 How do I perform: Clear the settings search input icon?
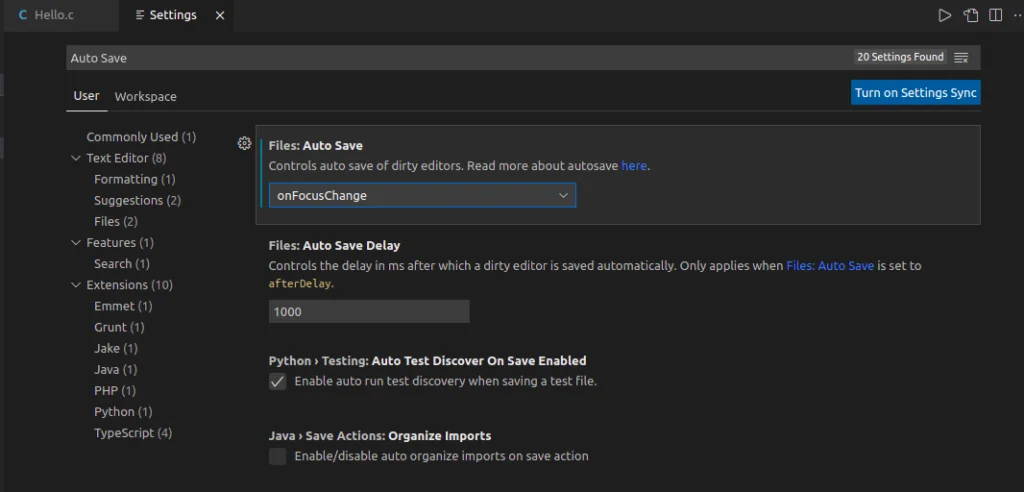click(x=961, y=58)
